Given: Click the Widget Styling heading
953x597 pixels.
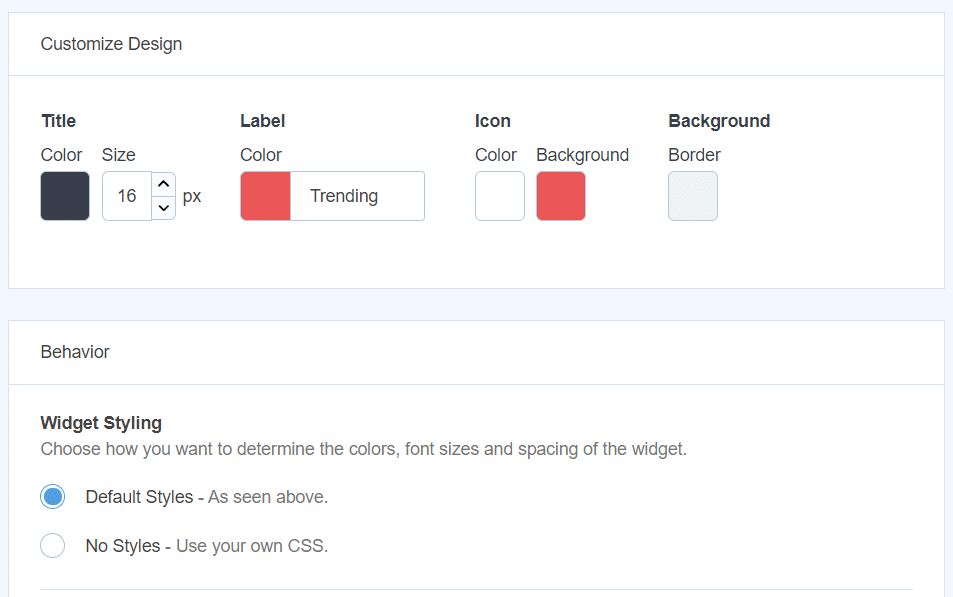Looking at the screenshot, I should [x=101, y=423].
